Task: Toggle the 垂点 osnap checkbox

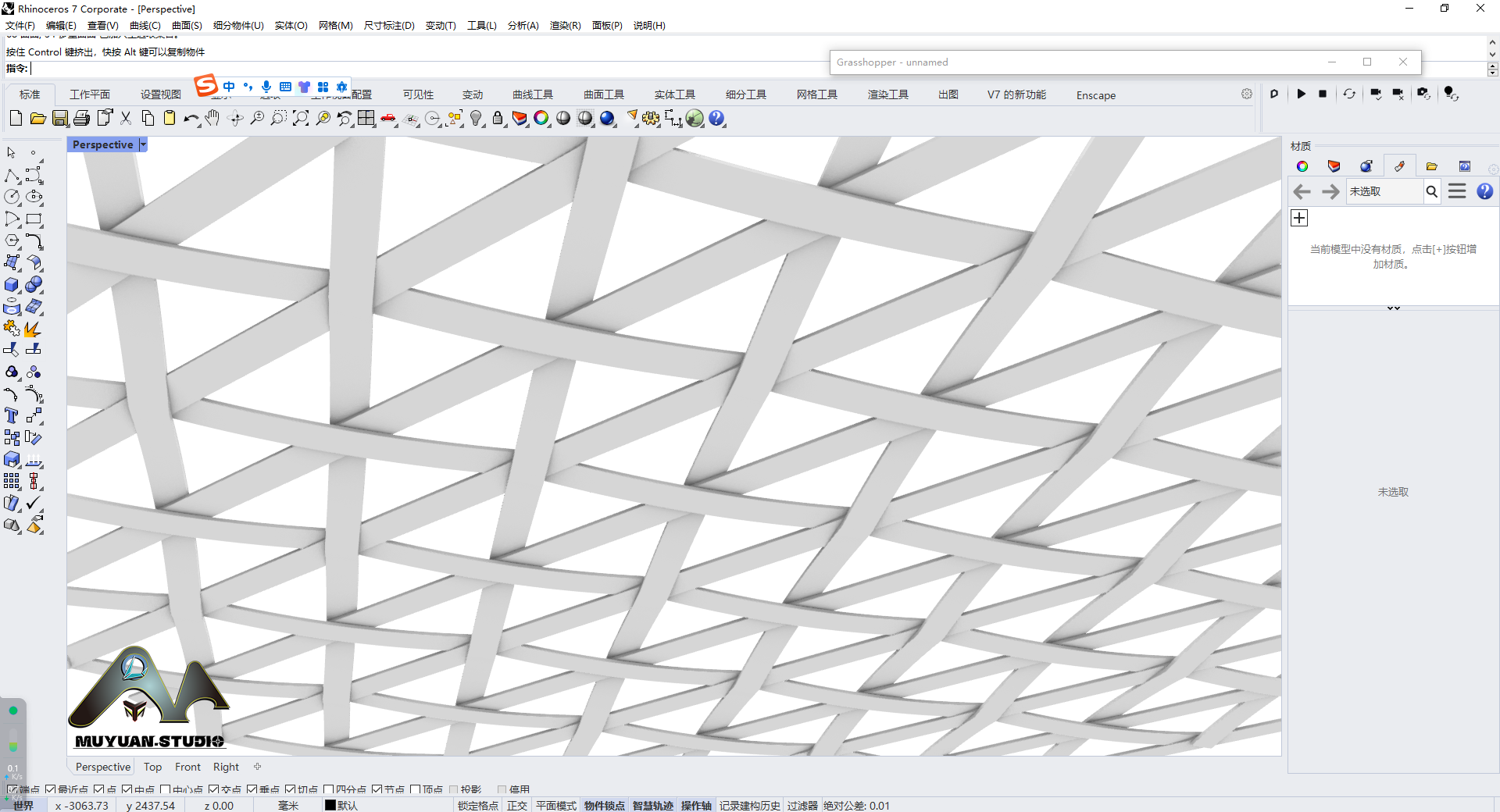Action: click(252, 790)
